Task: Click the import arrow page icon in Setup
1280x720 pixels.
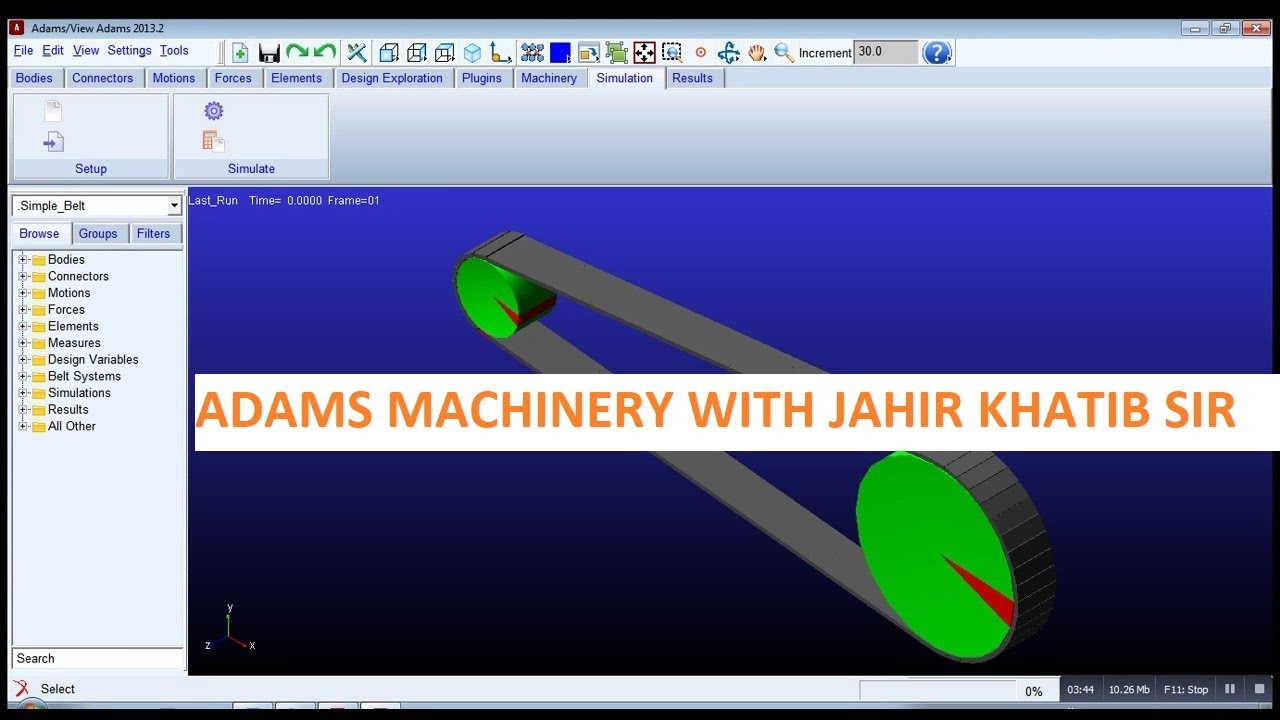Action: pyautogui.click(x=53, y=142)
